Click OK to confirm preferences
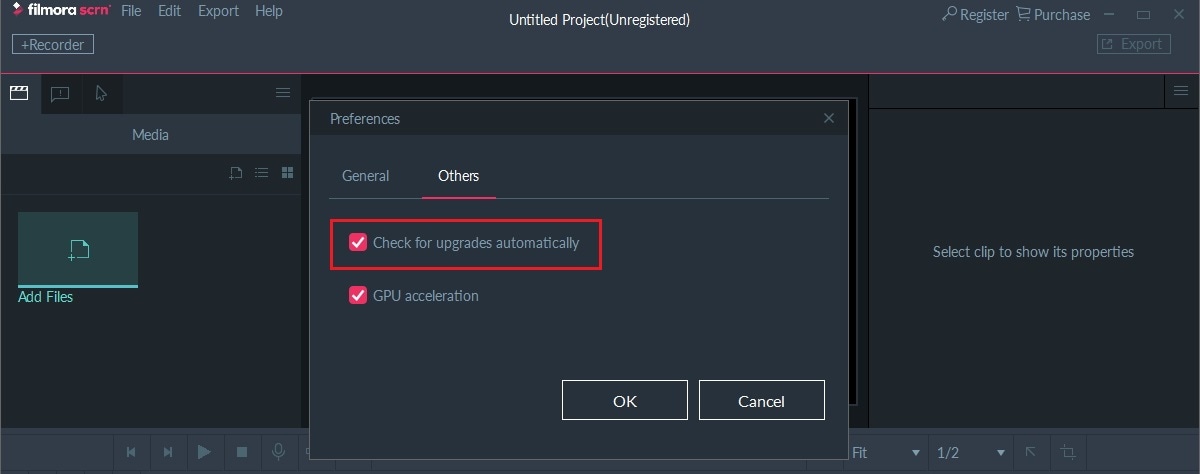This screenshot has width=1200, height=474. tap(624, 400)
